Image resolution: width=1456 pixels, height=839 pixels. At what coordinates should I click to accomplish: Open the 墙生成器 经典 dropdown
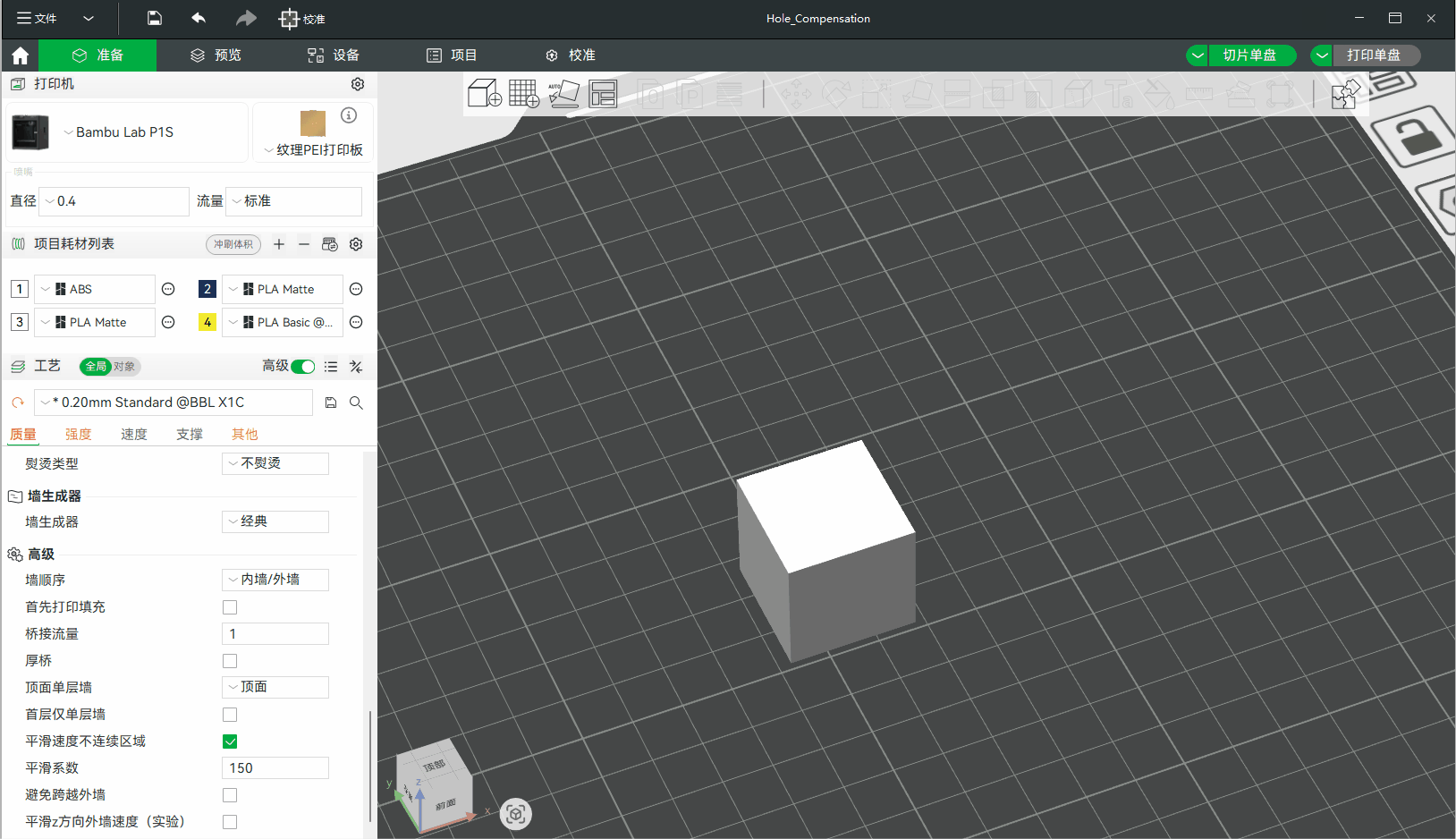click(275, 521)
